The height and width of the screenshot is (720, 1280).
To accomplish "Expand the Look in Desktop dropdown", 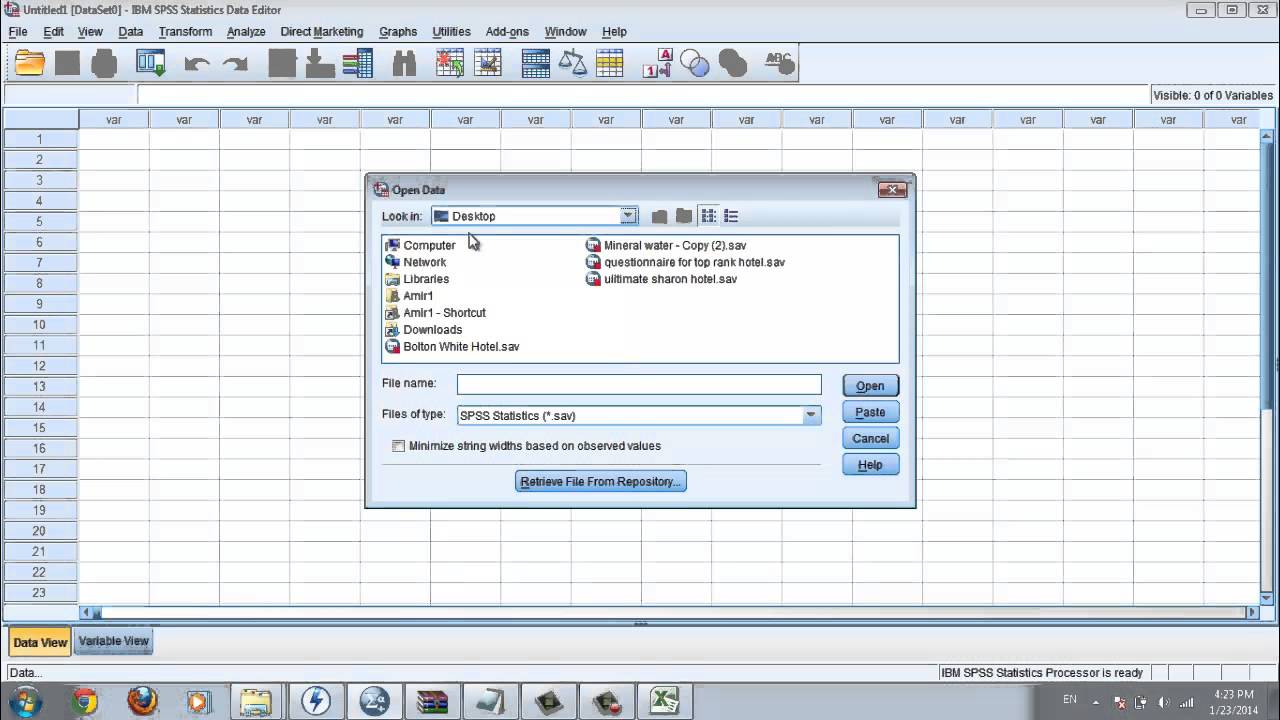I will tap(628, 216).
